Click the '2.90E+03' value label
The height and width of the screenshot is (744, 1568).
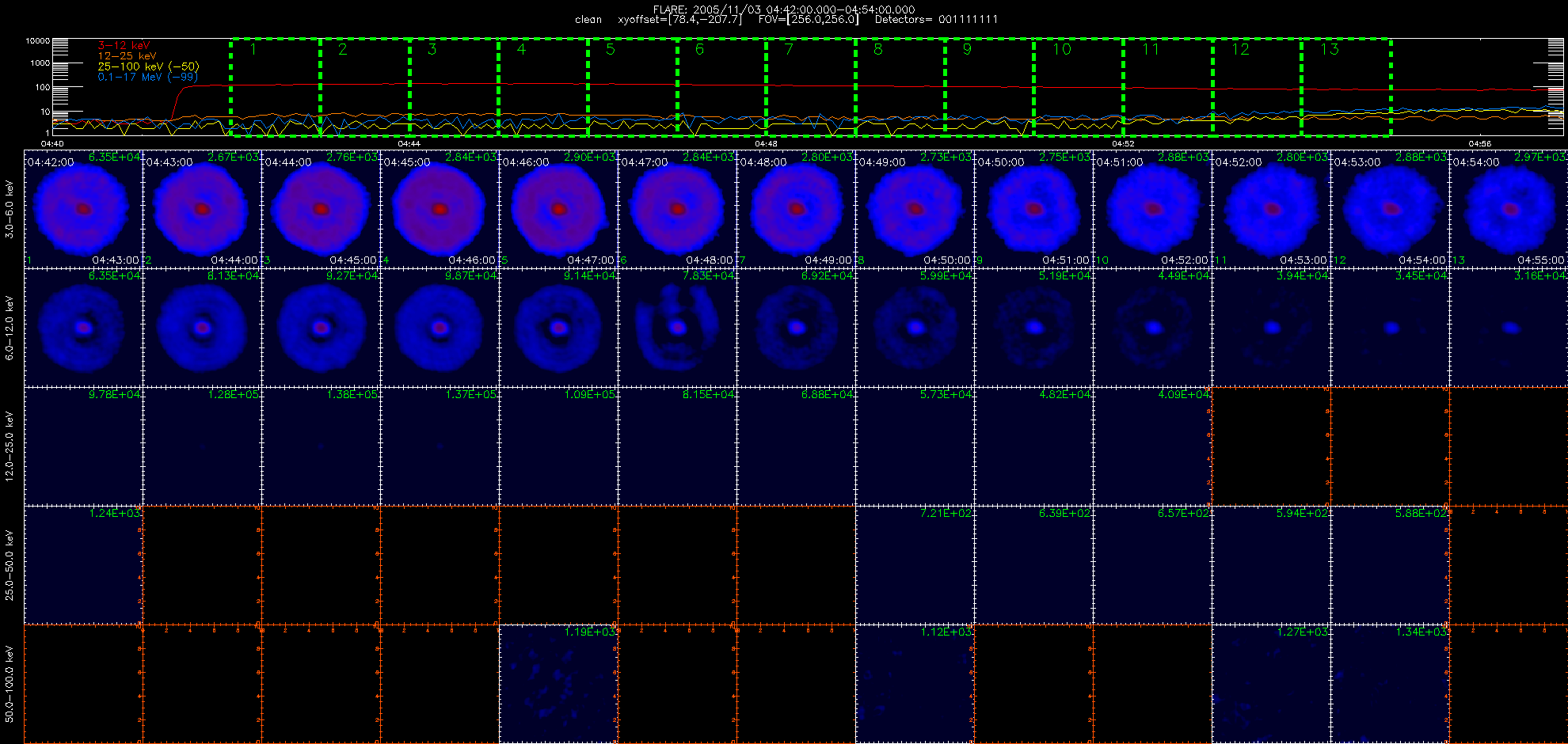tap(590, 157)
